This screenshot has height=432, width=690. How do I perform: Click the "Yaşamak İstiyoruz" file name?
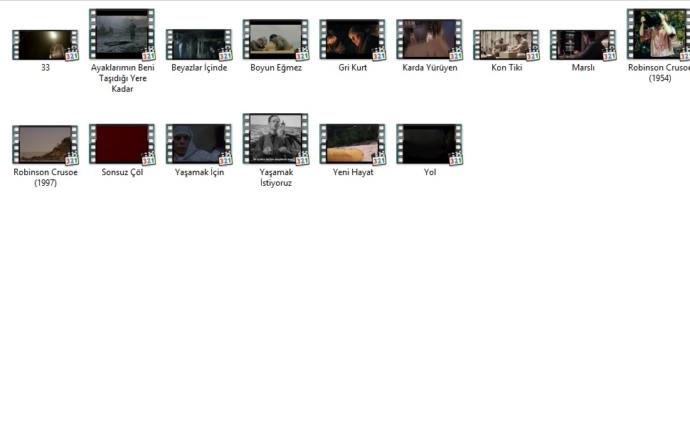point(276,178)
